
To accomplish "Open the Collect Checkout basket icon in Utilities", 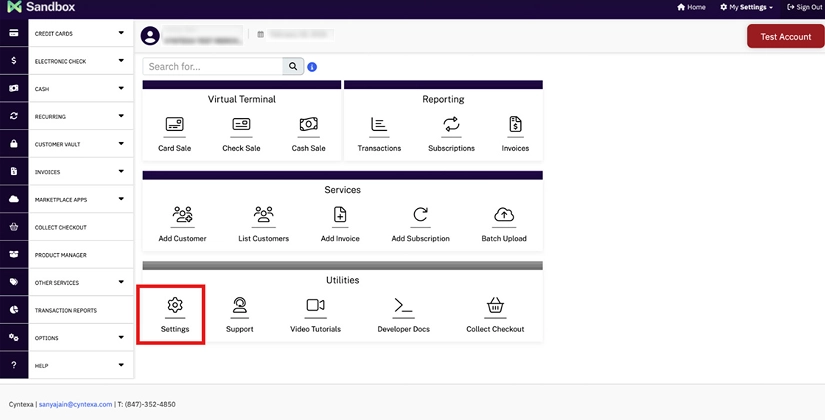I will (495, 305).
